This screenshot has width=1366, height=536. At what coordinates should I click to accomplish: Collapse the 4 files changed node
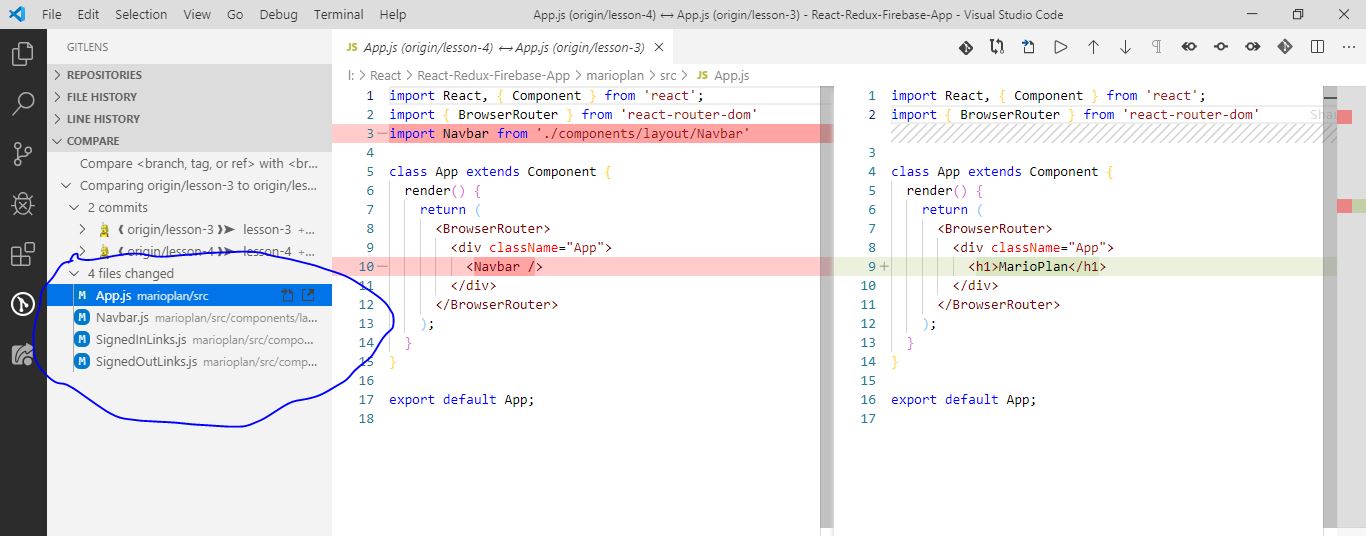tap(75, 273)
